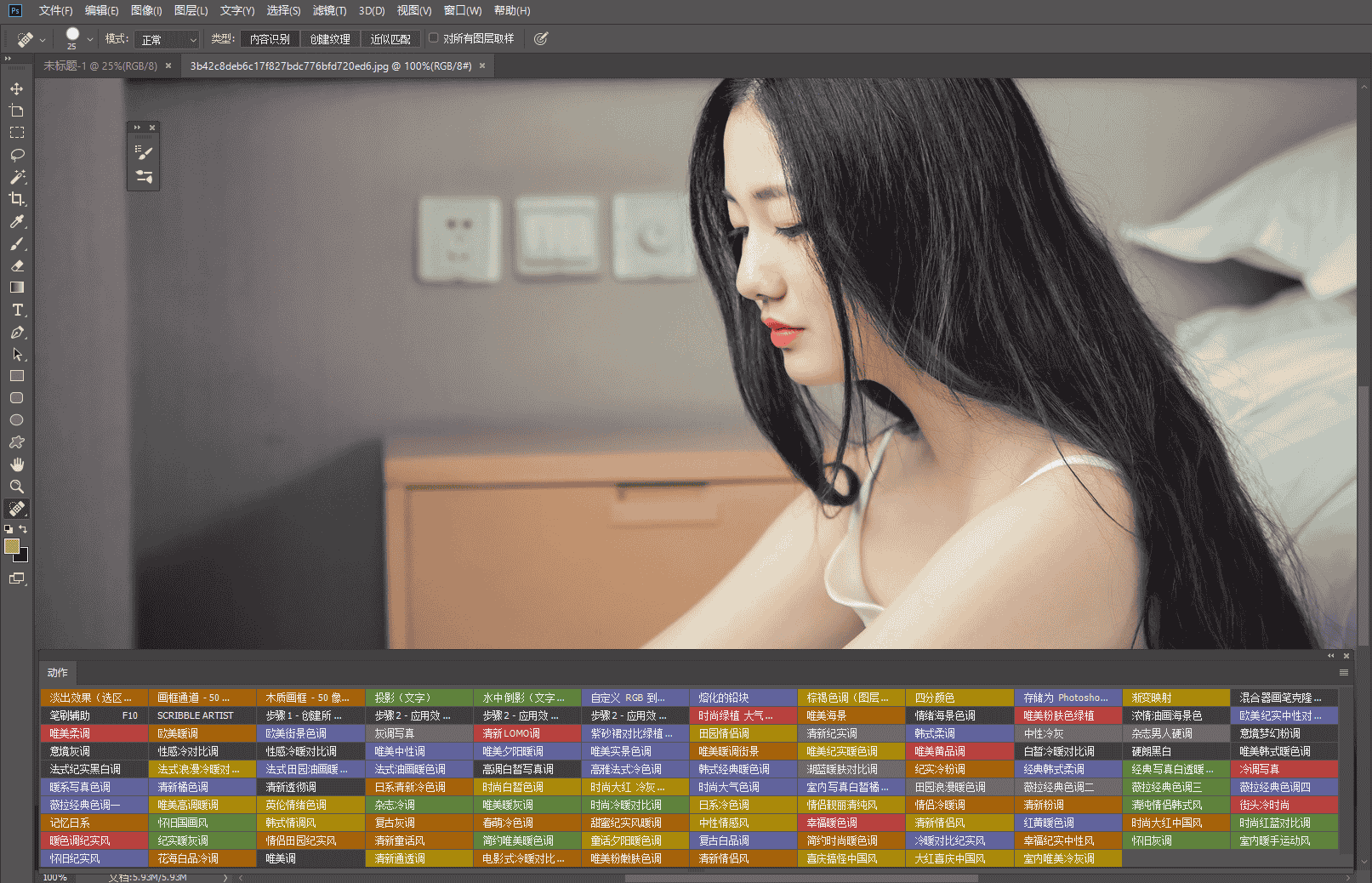Image resolution: width=1372 pixels, height=883 pixels.
Task: Select the Eyedropper tool
Action: [16, 221]
